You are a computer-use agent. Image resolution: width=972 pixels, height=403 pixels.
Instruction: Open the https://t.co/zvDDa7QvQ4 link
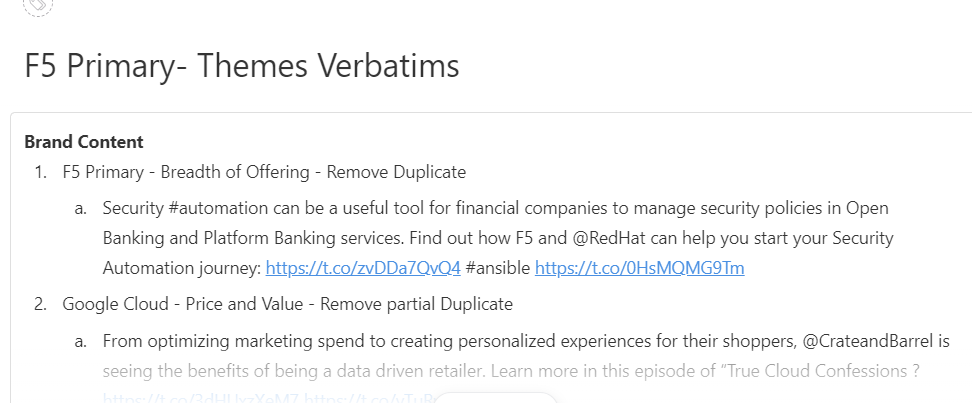(363, 268)
